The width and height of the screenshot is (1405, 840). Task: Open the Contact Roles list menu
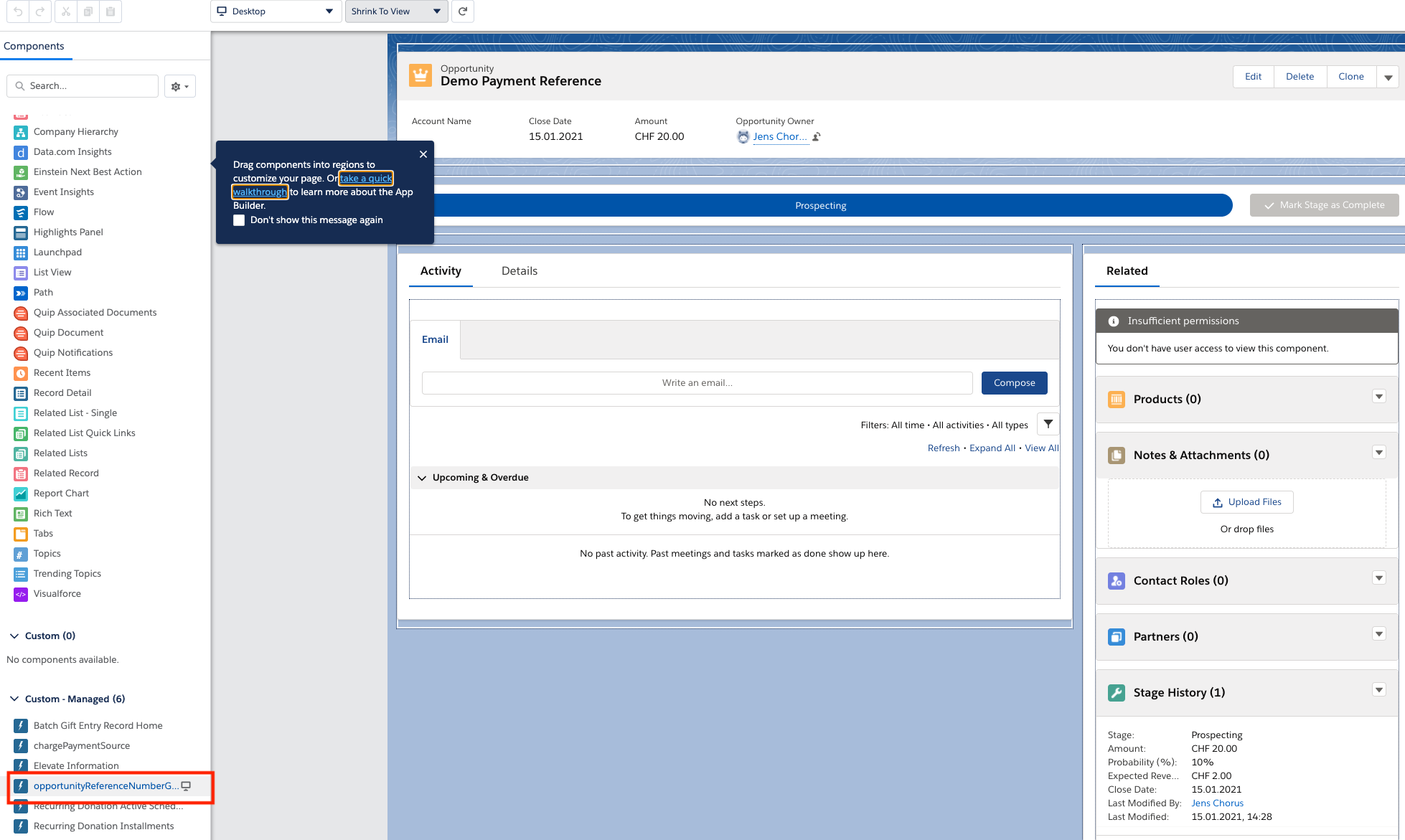click(x=1378, y=578)
